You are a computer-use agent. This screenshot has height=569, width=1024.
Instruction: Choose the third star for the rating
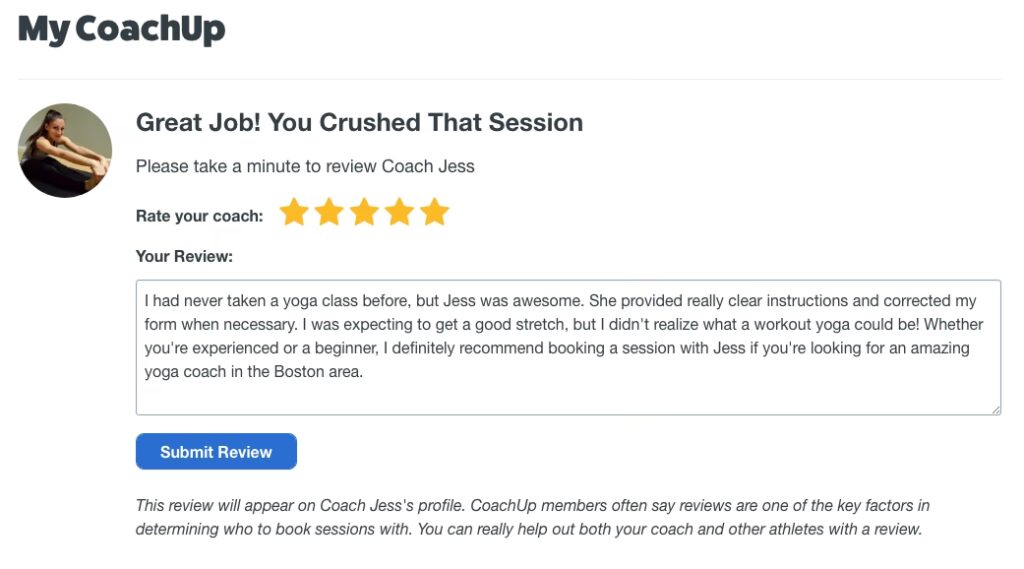[364, 212]
